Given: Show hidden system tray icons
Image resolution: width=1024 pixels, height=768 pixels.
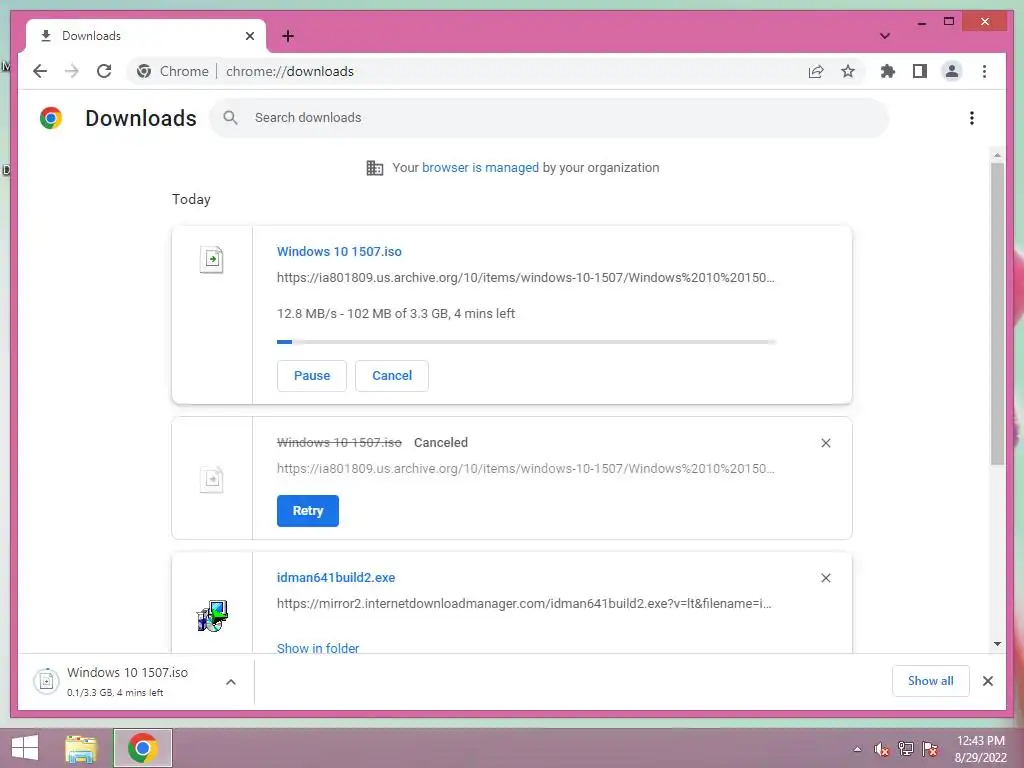Looking at the screenshot, I should point(857,749).
